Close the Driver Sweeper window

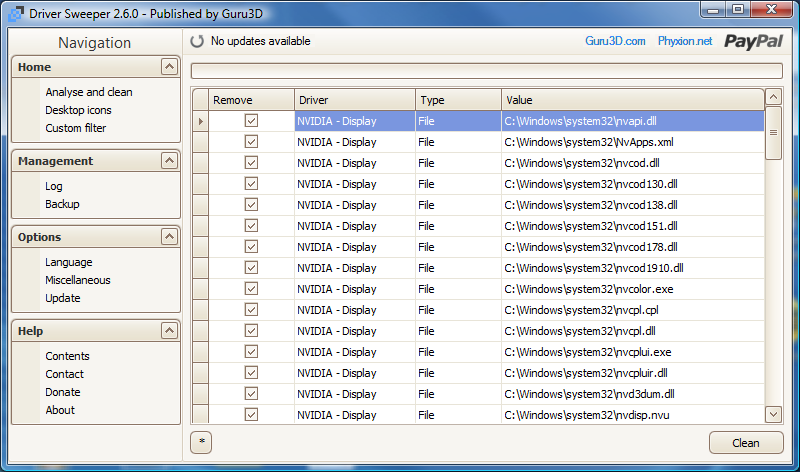[x=772, y=10]
